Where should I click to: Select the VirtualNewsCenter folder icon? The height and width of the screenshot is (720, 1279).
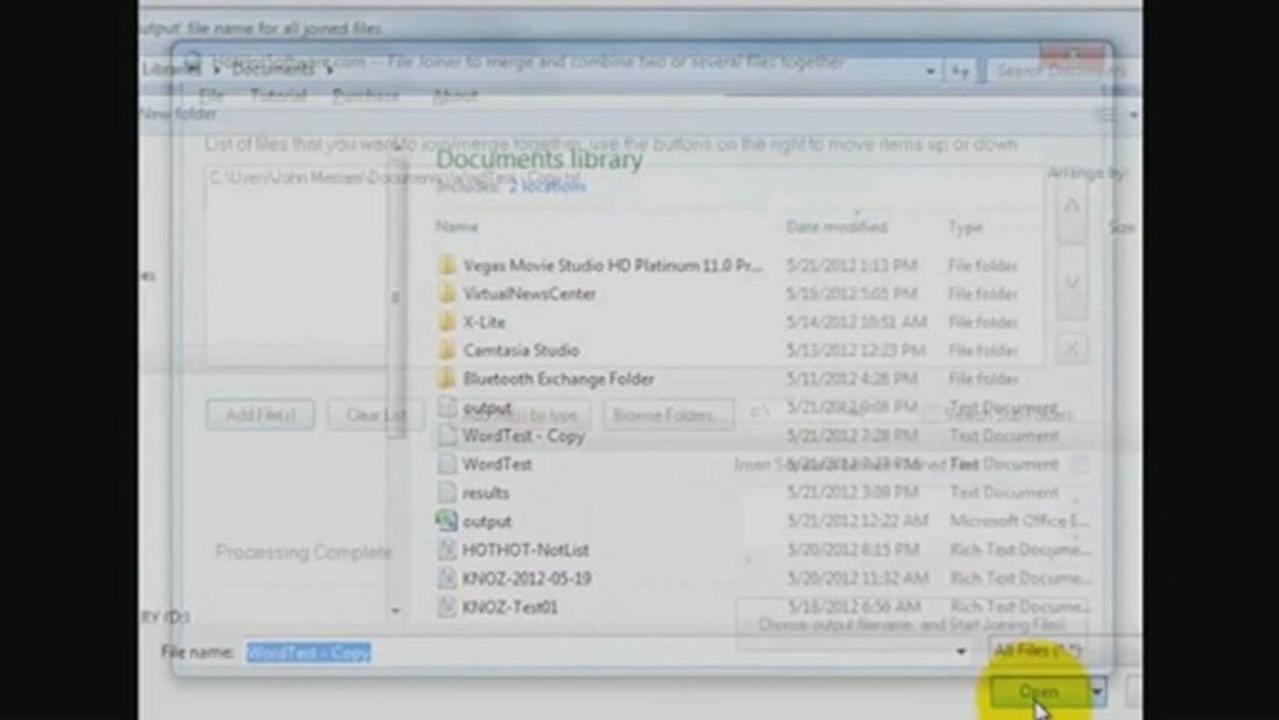pos(447,294)
